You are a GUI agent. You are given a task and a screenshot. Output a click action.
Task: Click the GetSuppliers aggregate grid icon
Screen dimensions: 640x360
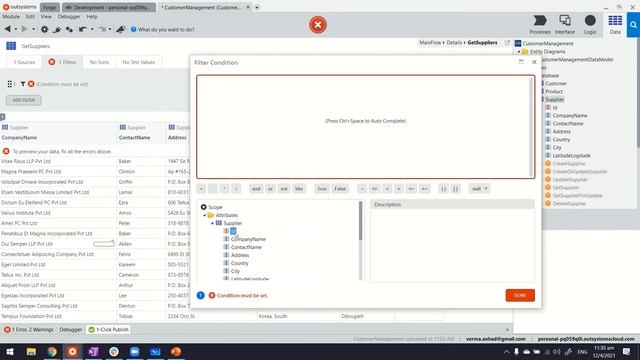point(11,46)
